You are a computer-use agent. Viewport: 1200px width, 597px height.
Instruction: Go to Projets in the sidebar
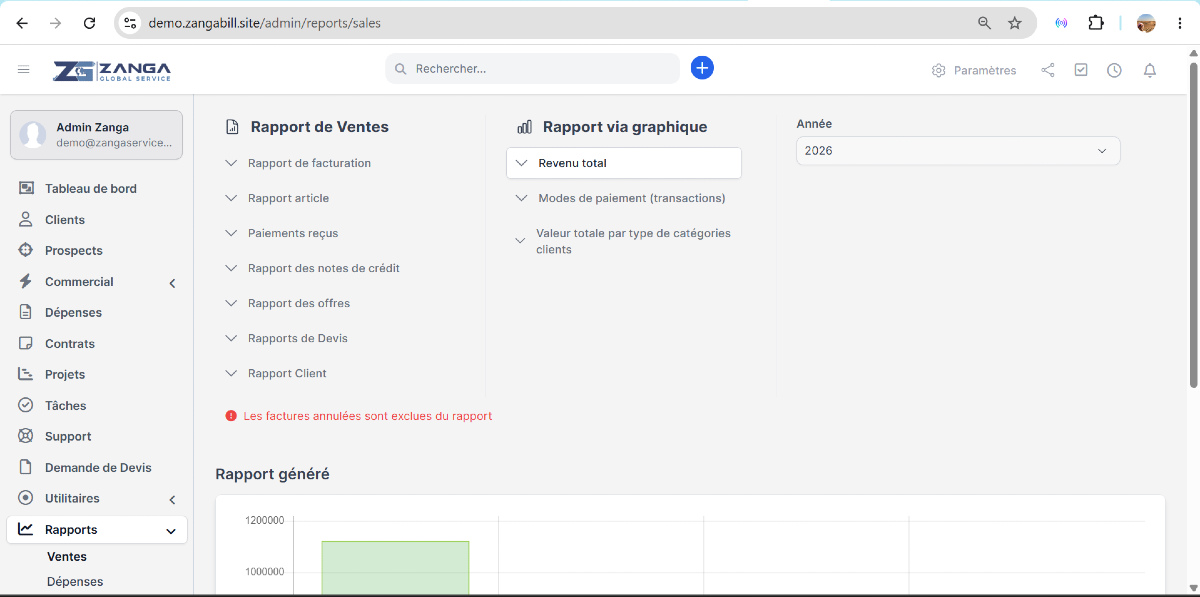(65, 374)
